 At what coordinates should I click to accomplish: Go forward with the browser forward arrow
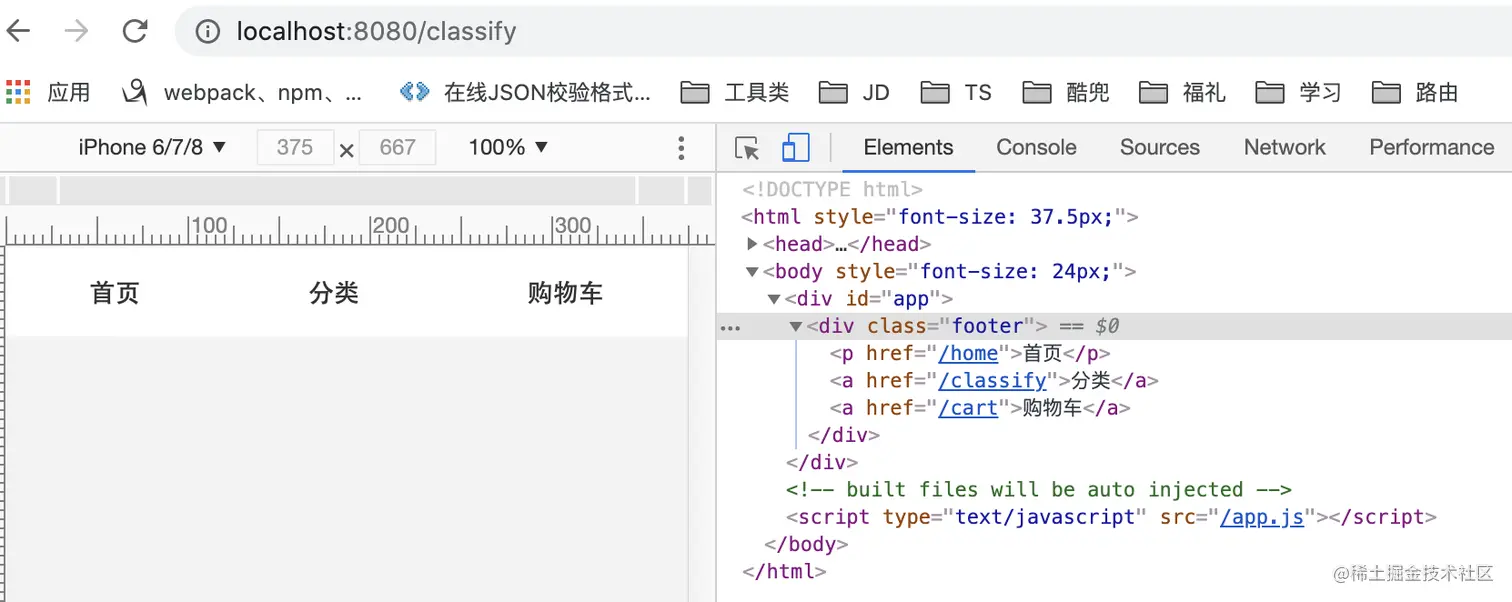(76, 31)
